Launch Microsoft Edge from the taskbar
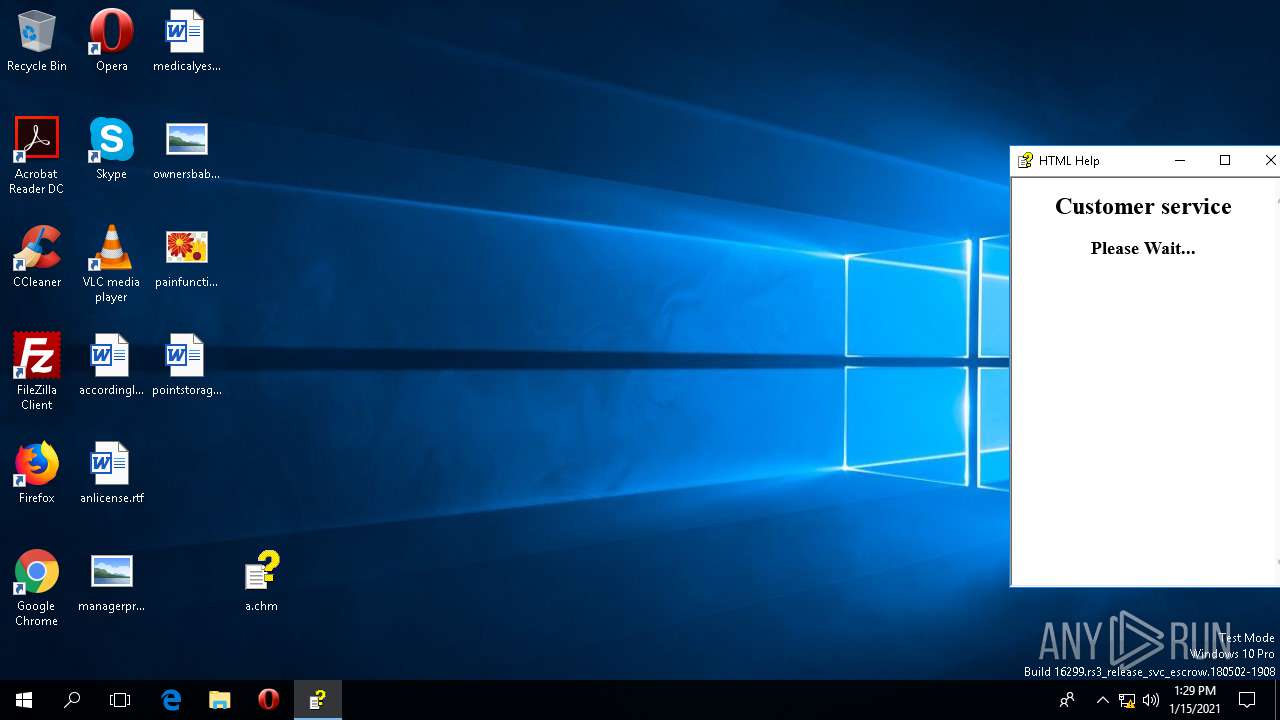This screenshot has height=720, width=1280. point(171,700)
